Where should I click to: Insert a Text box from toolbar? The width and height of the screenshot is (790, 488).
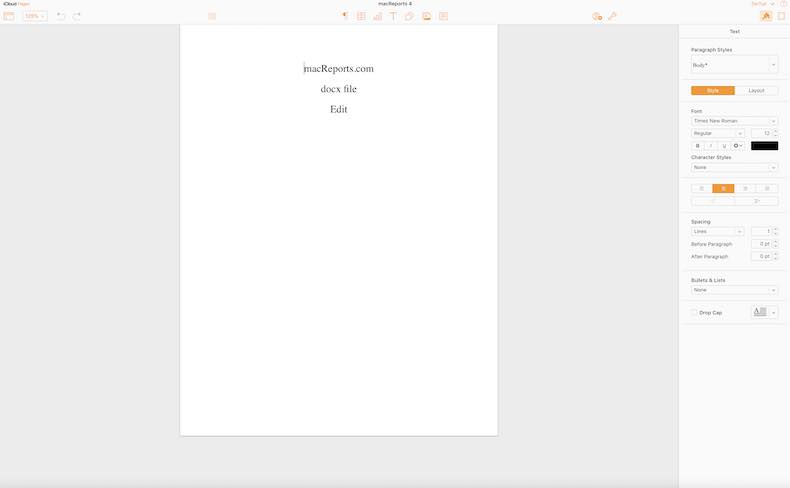393,16
